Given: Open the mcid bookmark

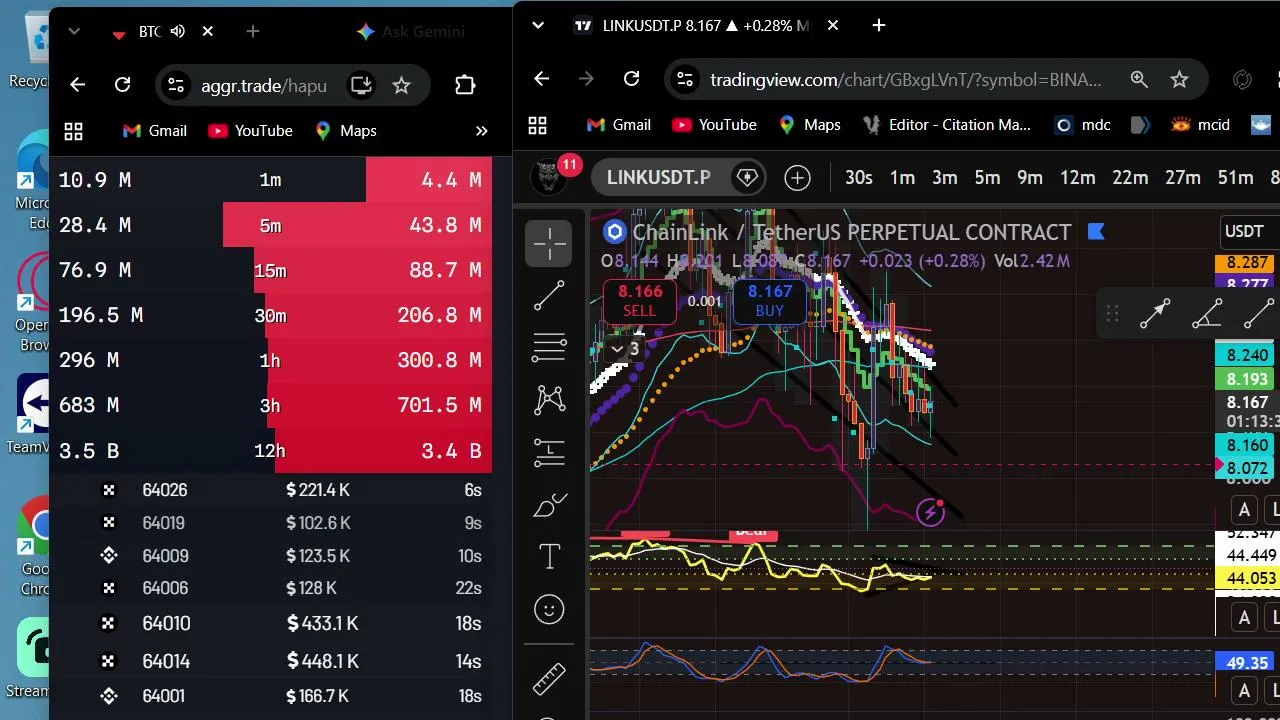Looking at the screenshot, I should 1200,125.
